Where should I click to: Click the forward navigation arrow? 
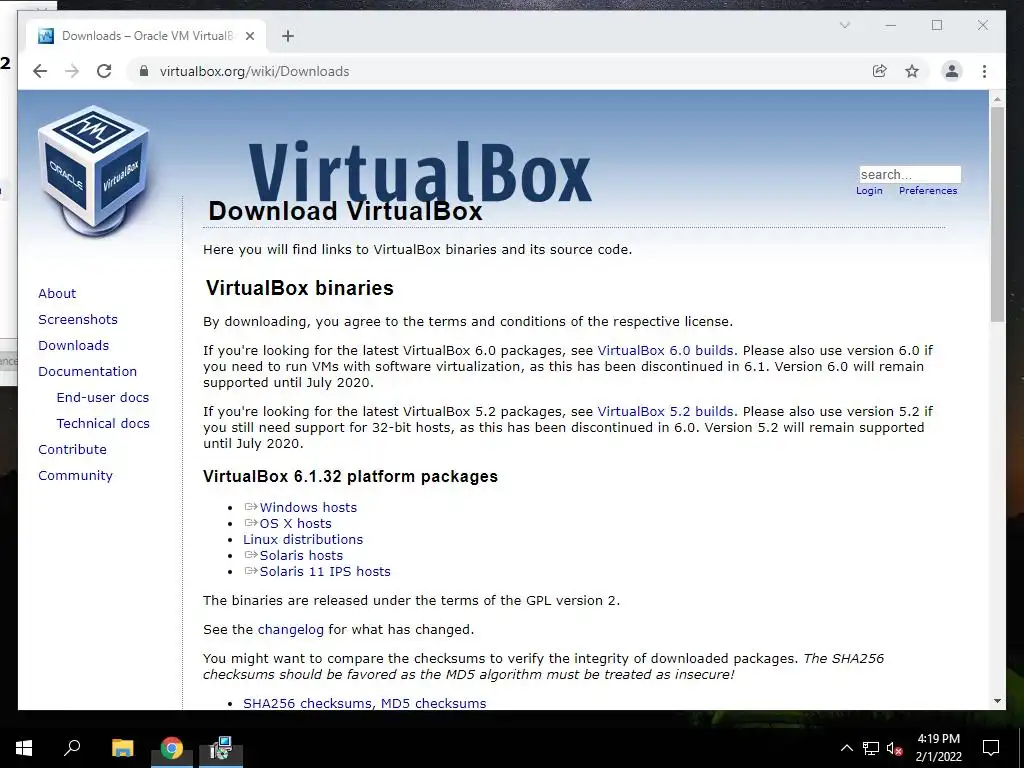coord(72,71)
